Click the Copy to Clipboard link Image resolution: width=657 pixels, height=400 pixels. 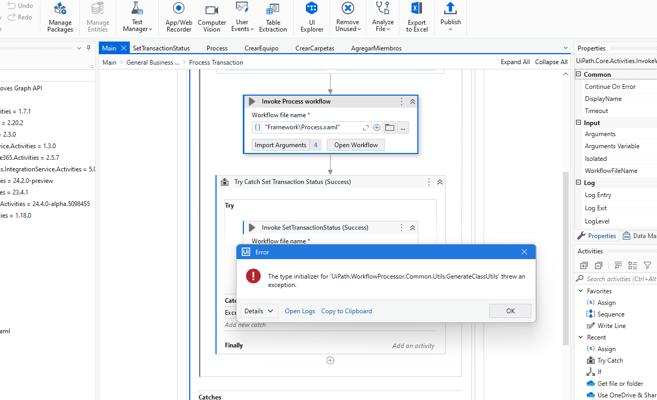[346, 311]
